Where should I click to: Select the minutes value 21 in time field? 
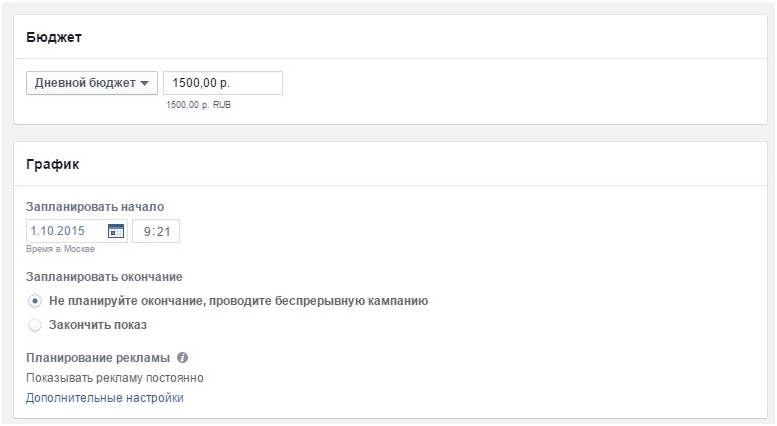164,231
